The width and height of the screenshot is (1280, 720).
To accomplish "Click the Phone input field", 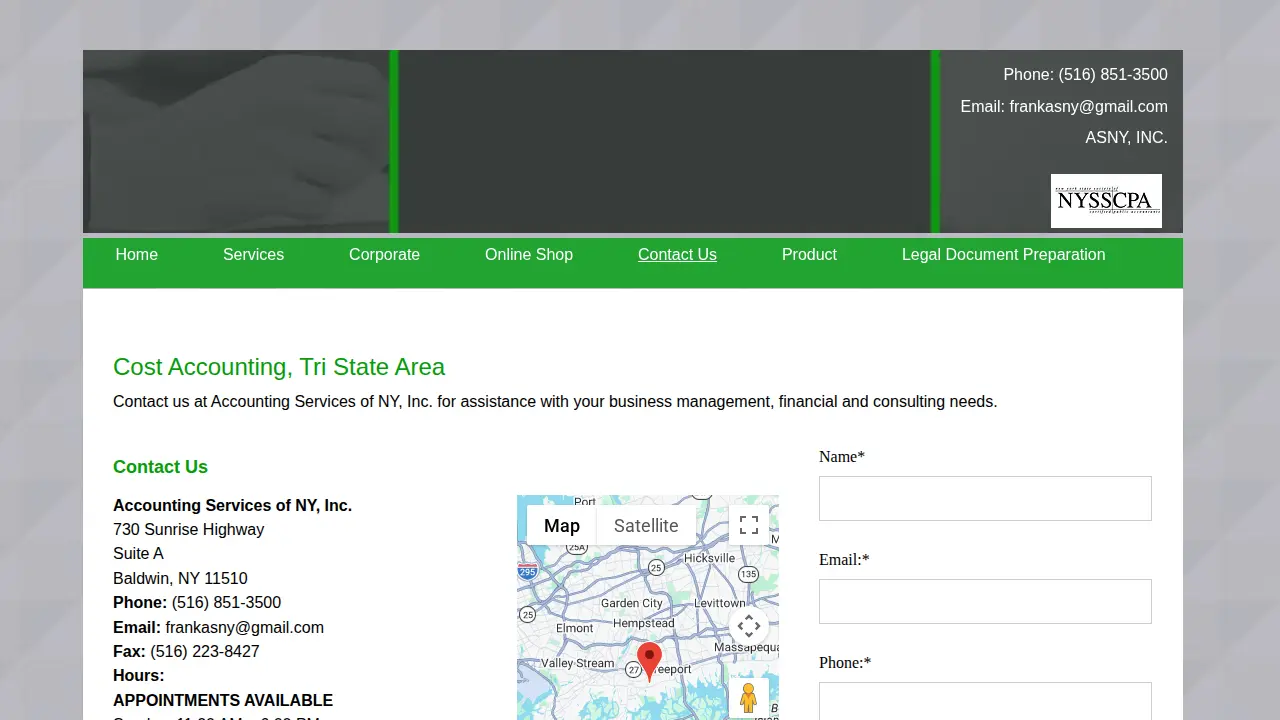I will pyautogui.click(x=985, y=701).
